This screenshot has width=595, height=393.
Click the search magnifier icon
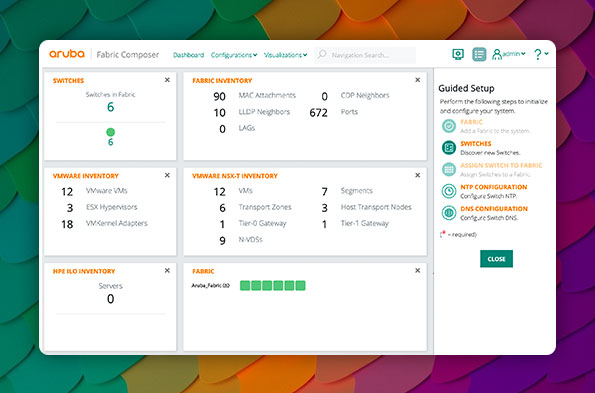pos(322,55)
